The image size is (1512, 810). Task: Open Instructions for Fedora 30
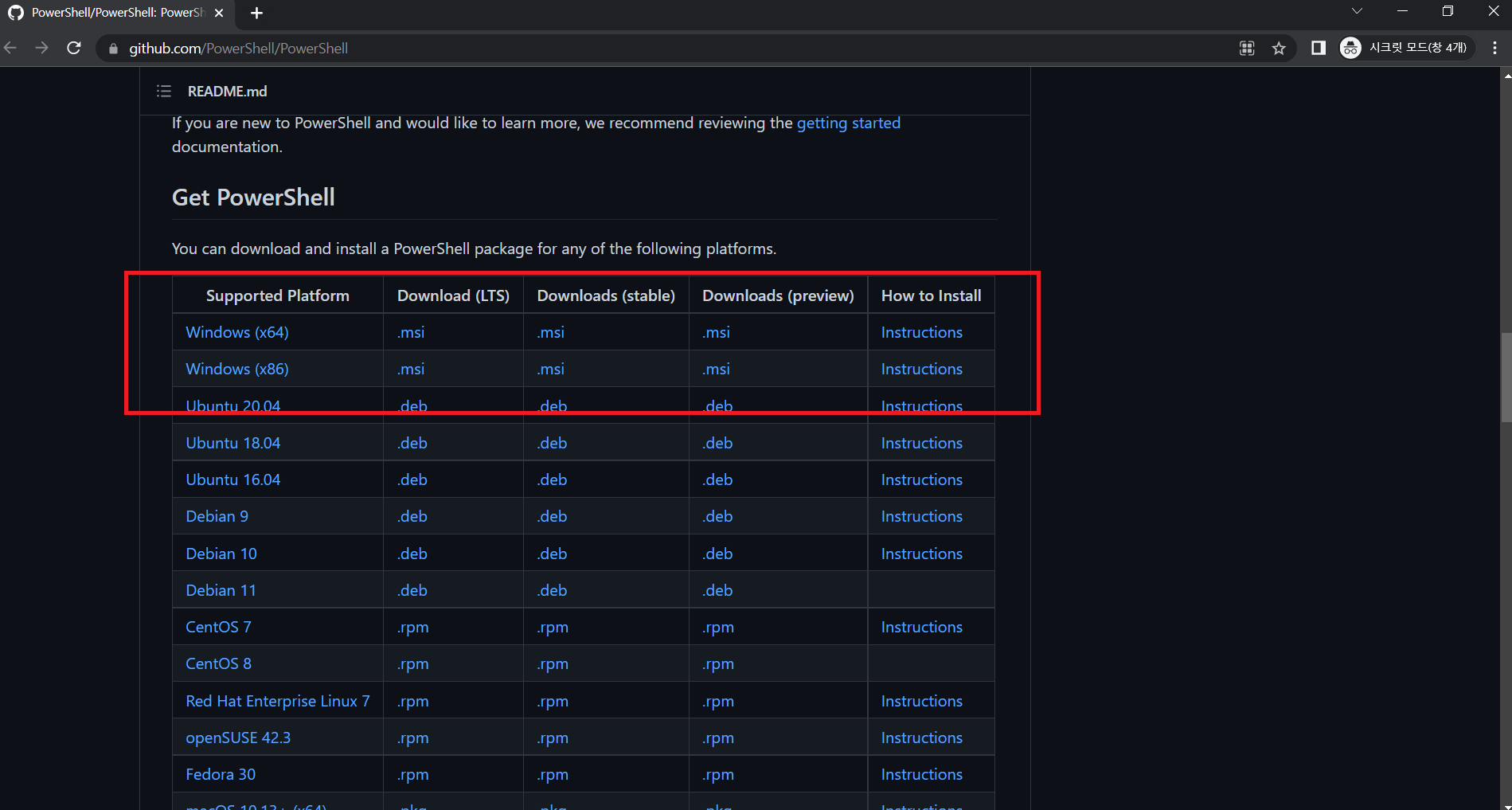click(x=921, y=774)
